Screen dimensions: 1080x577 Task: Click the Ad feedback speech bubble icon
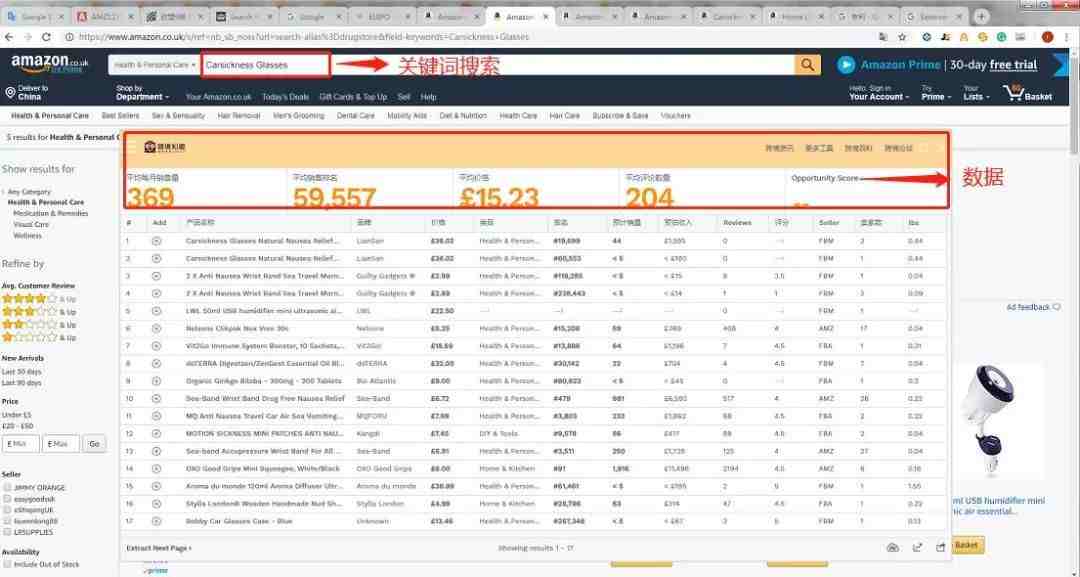(1057, 307)
